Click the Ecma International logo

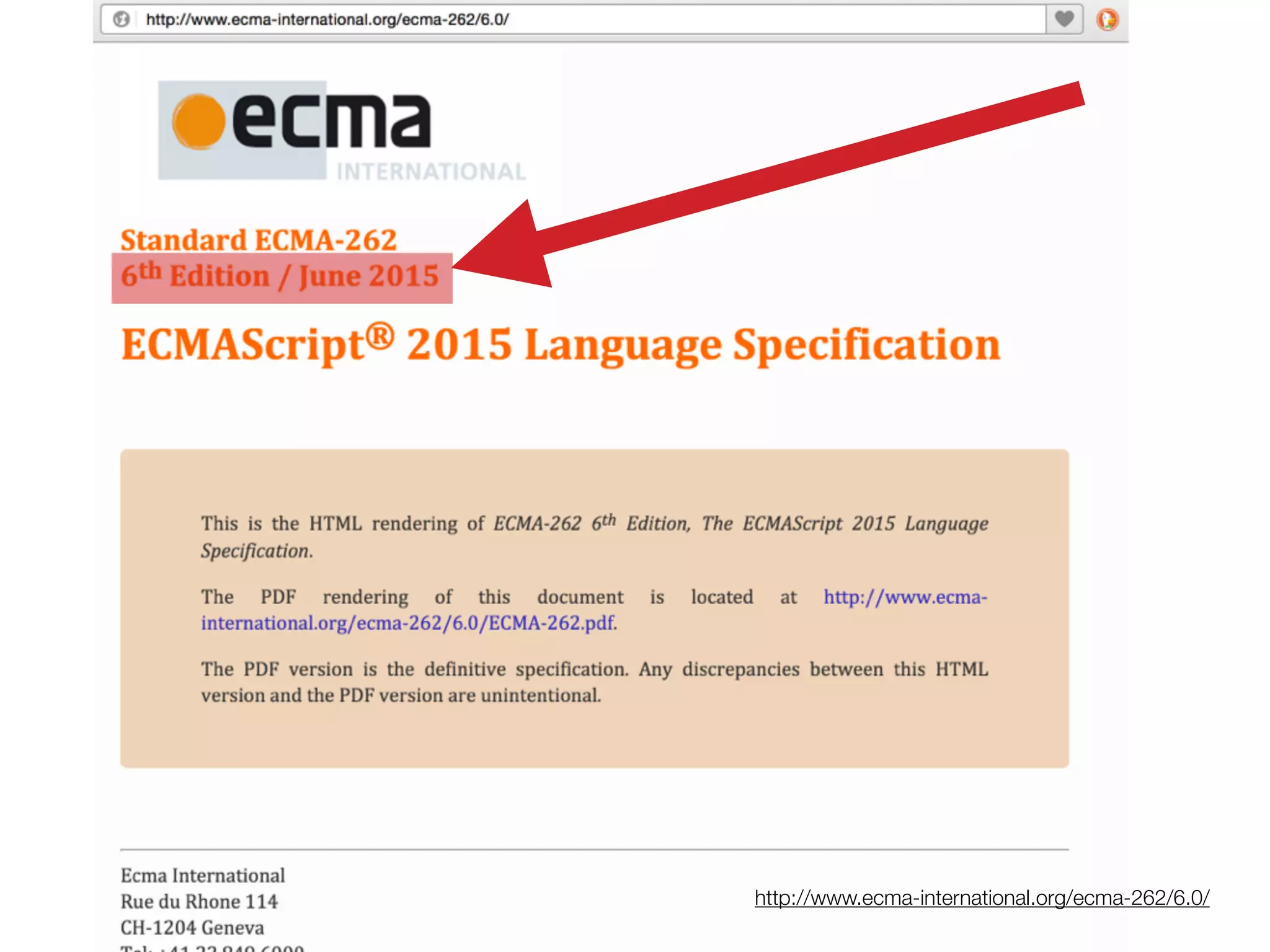click(342, 131)
